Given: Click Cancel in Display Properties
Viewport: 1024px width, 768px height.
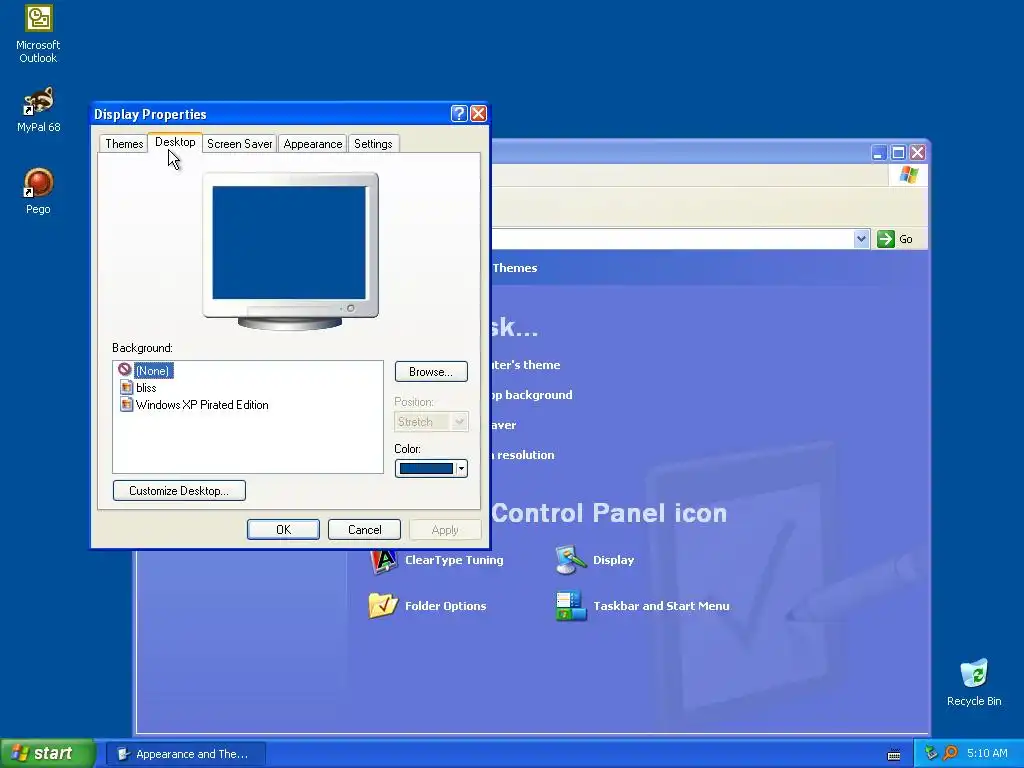Looking at the screenshot, I should 364,530.
